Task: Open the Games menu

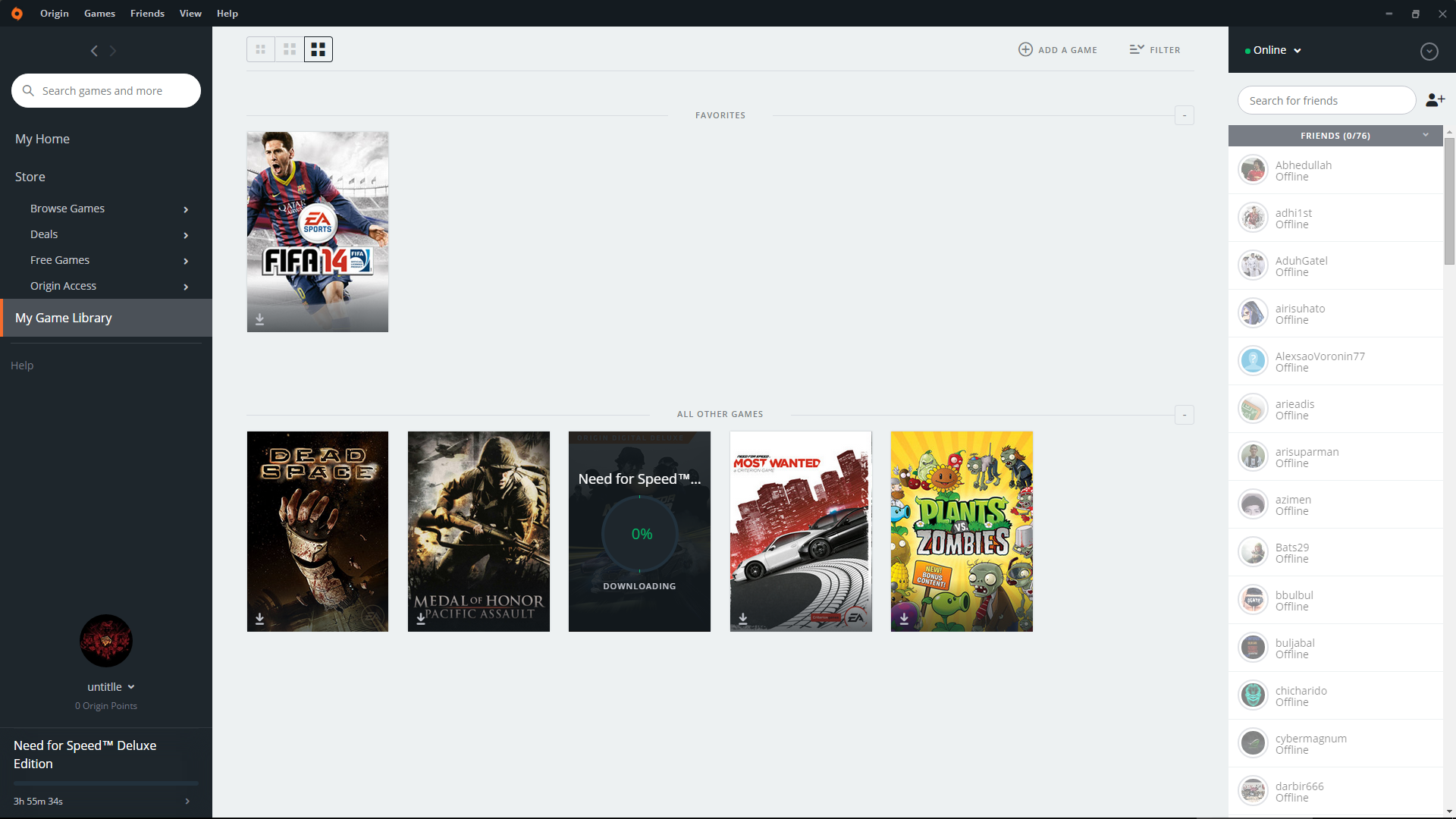Action: pyautogui.click(x=99, y=14)
